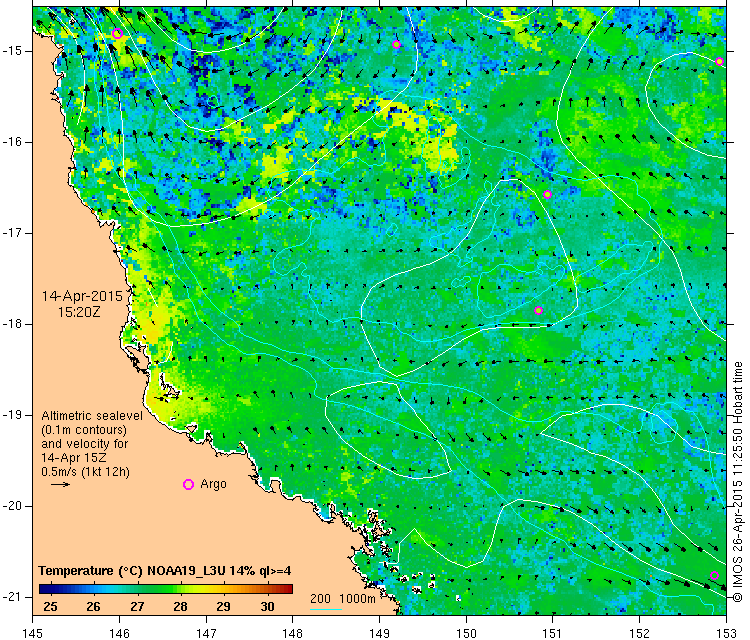The image size is (750, 640).
Task: Click the longitude axis label '152'
Action: (640, 633)
